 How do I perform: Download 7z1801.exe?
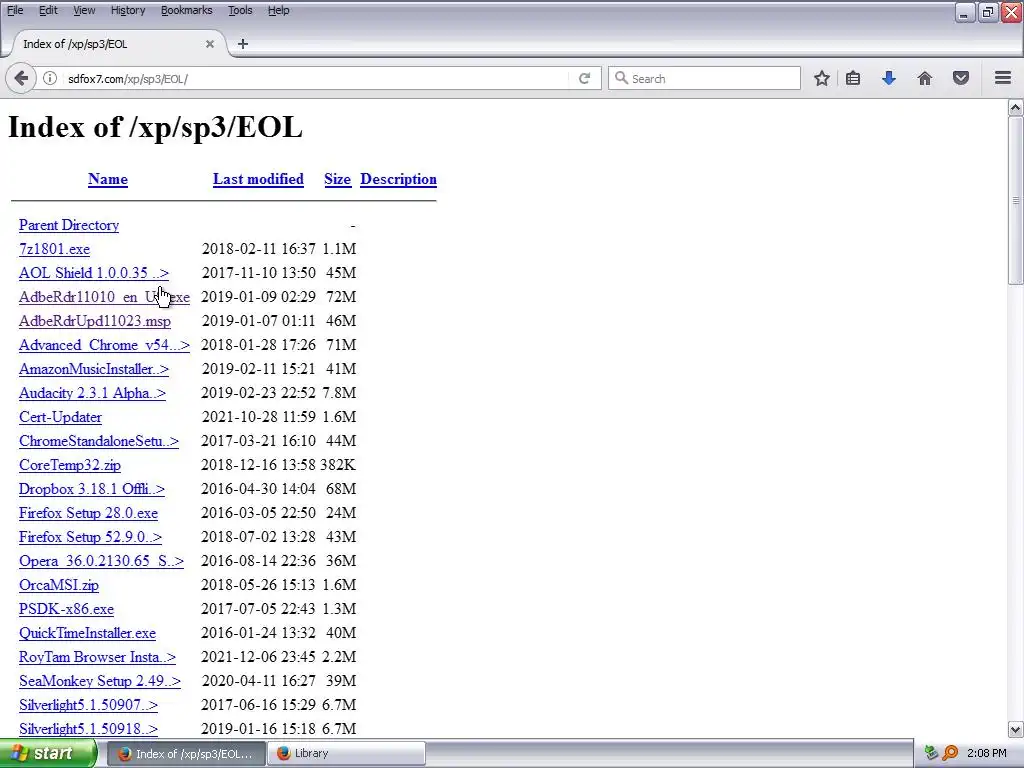click(x=54, y=249)
